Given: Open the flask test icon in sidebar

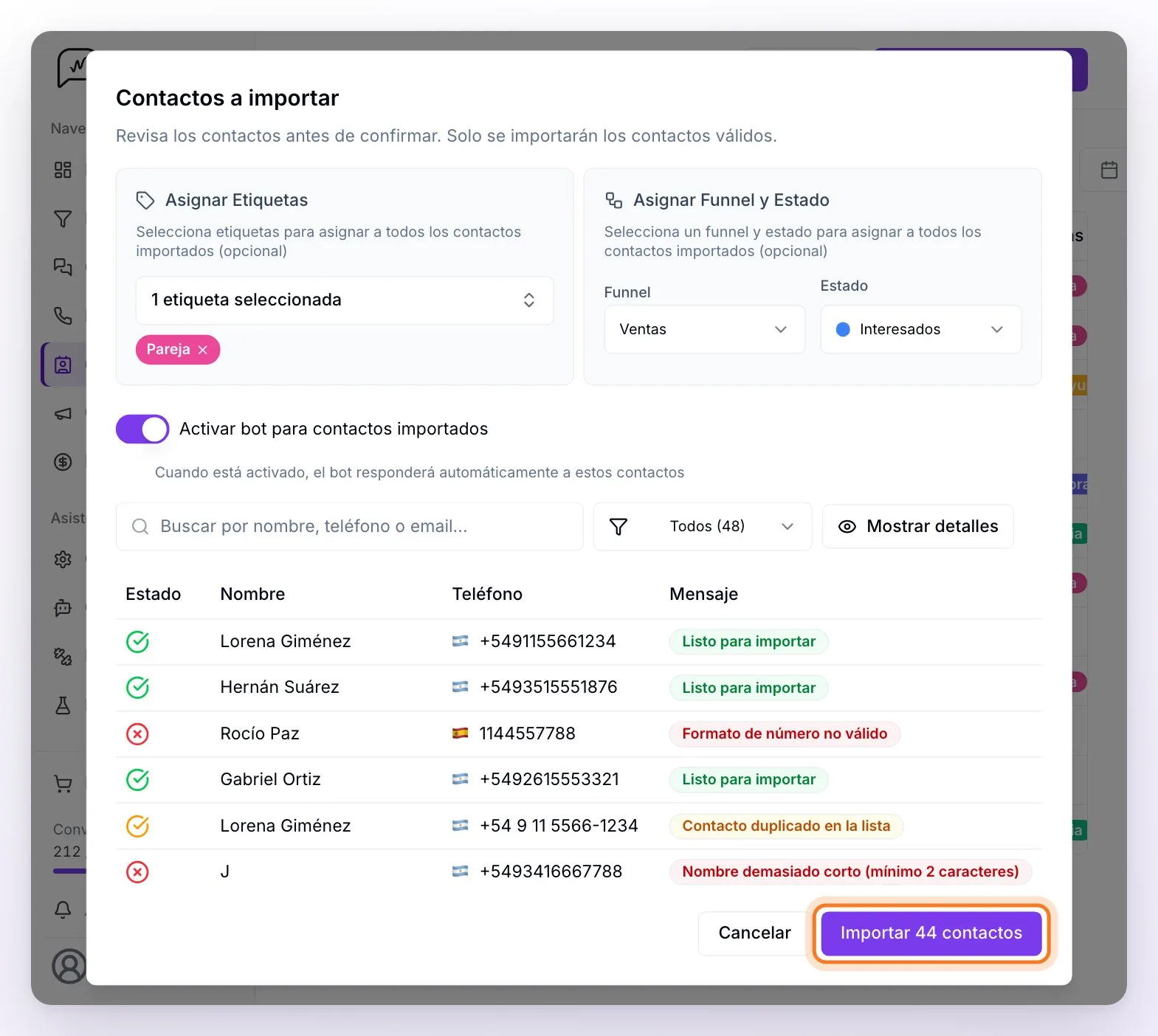Looking at the screenshot, I should click(63, 705).
